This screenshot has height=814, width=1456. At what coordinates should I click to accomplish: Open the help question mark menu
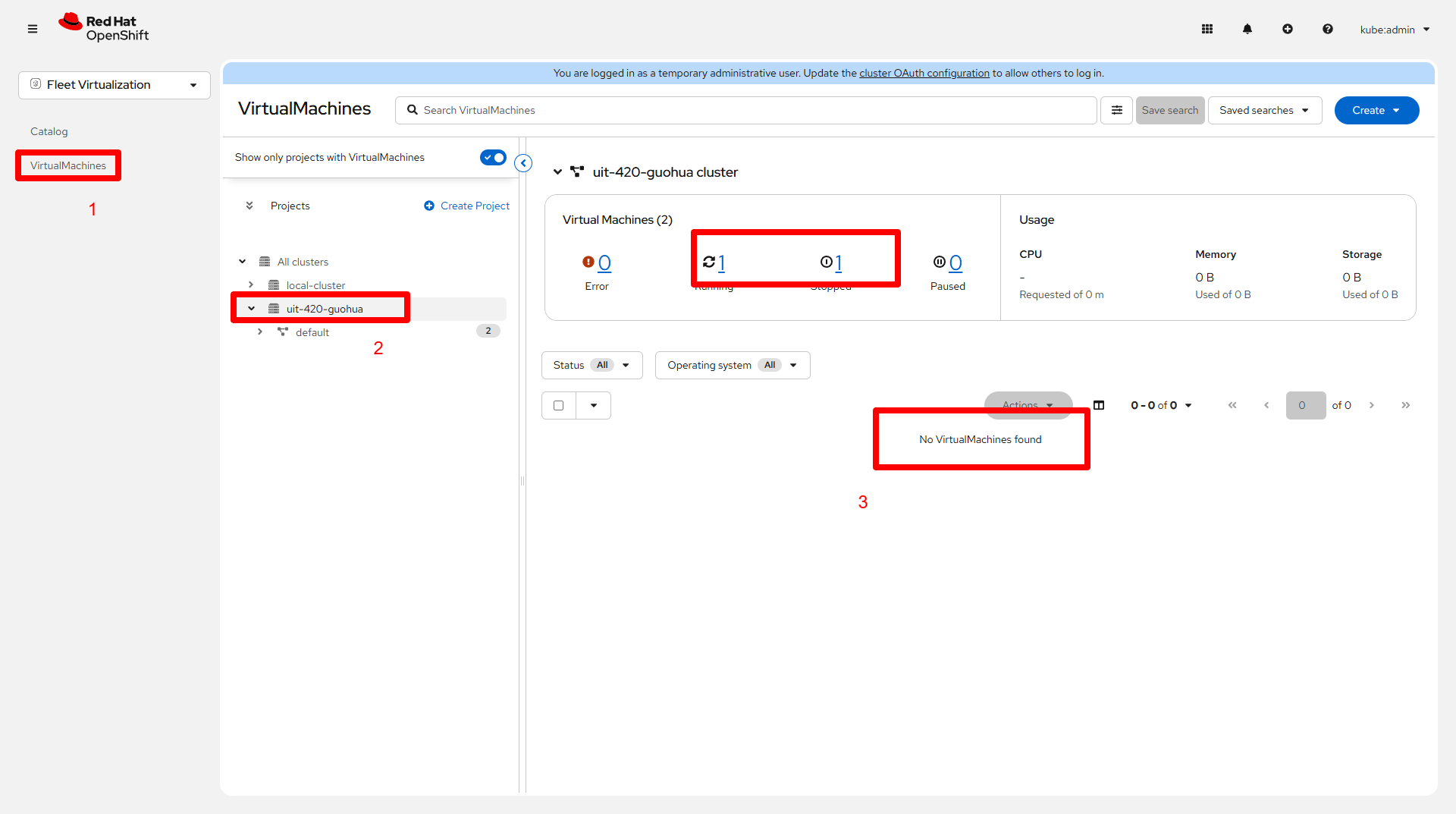pos(1328,29)
